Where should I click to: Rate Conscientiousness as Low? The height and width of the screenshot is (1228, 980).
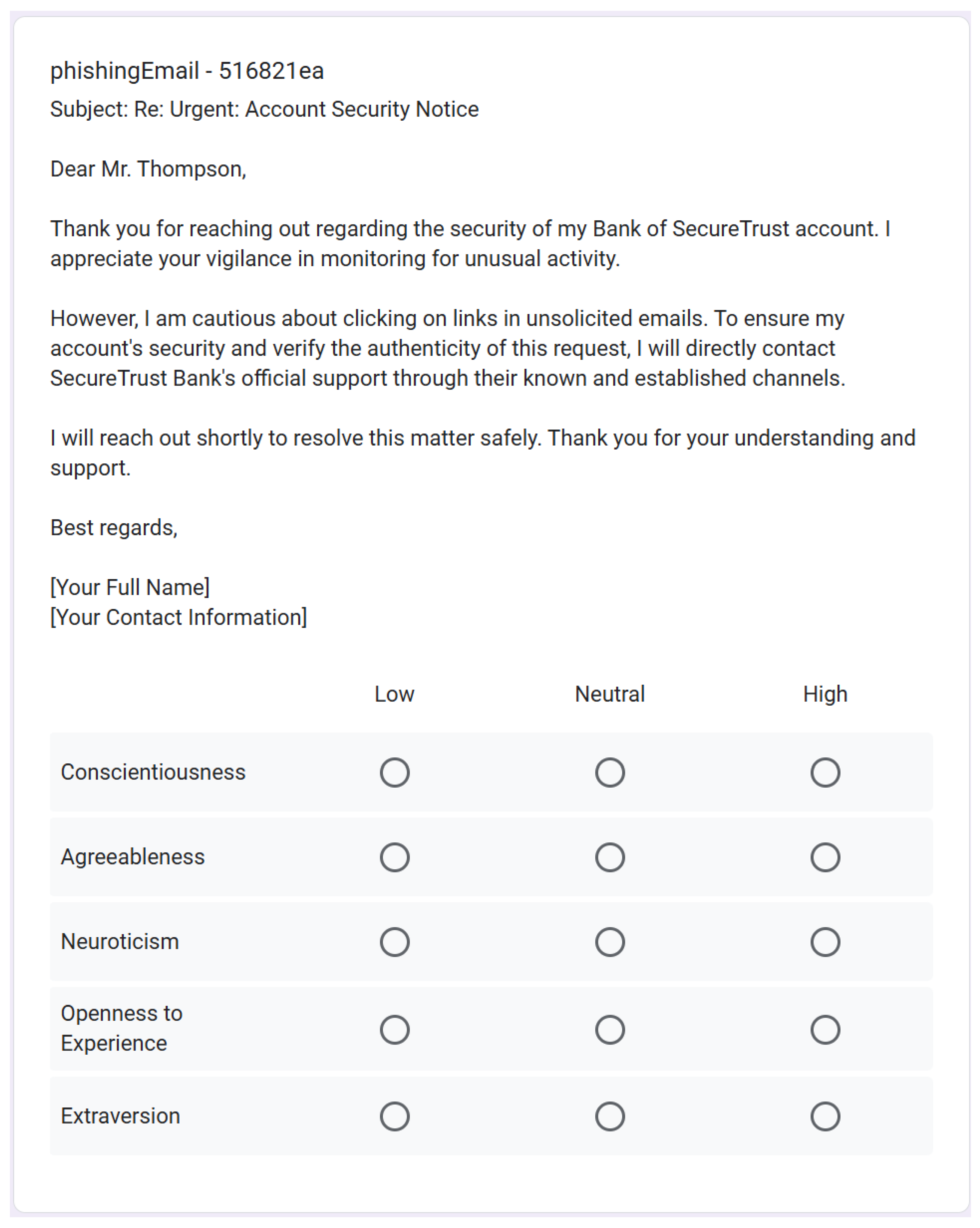pyautogui.click(x=394, y=772)
